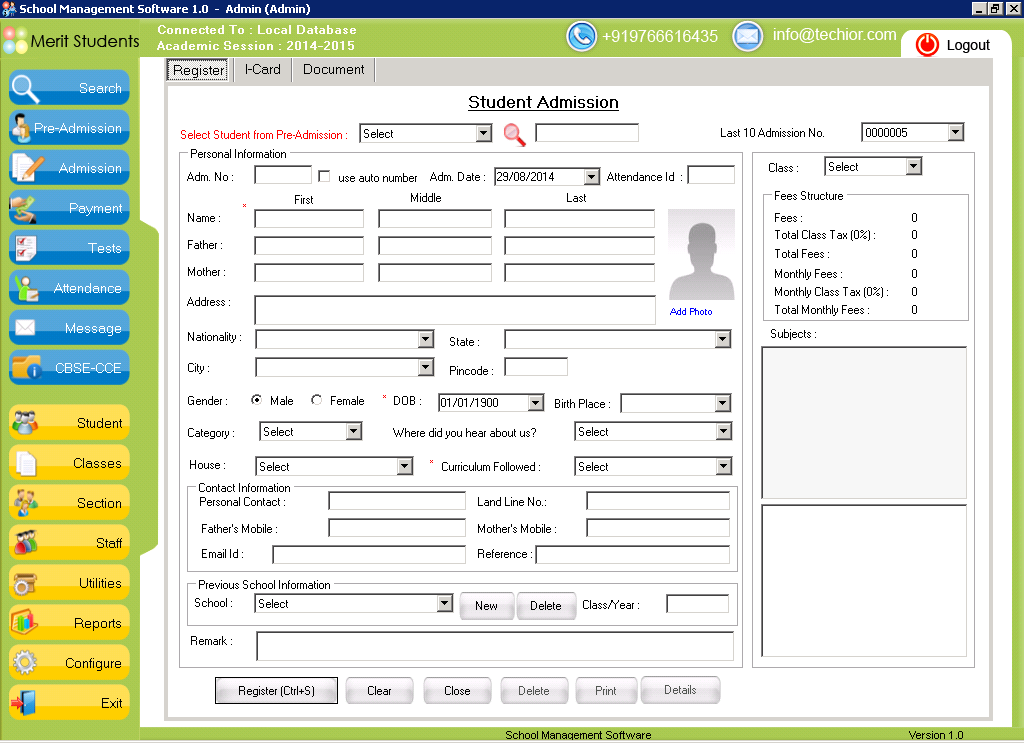The image size is (1024, 743).
Task: Click the Close button at form bottom
Action: click(x=456, y=690)
